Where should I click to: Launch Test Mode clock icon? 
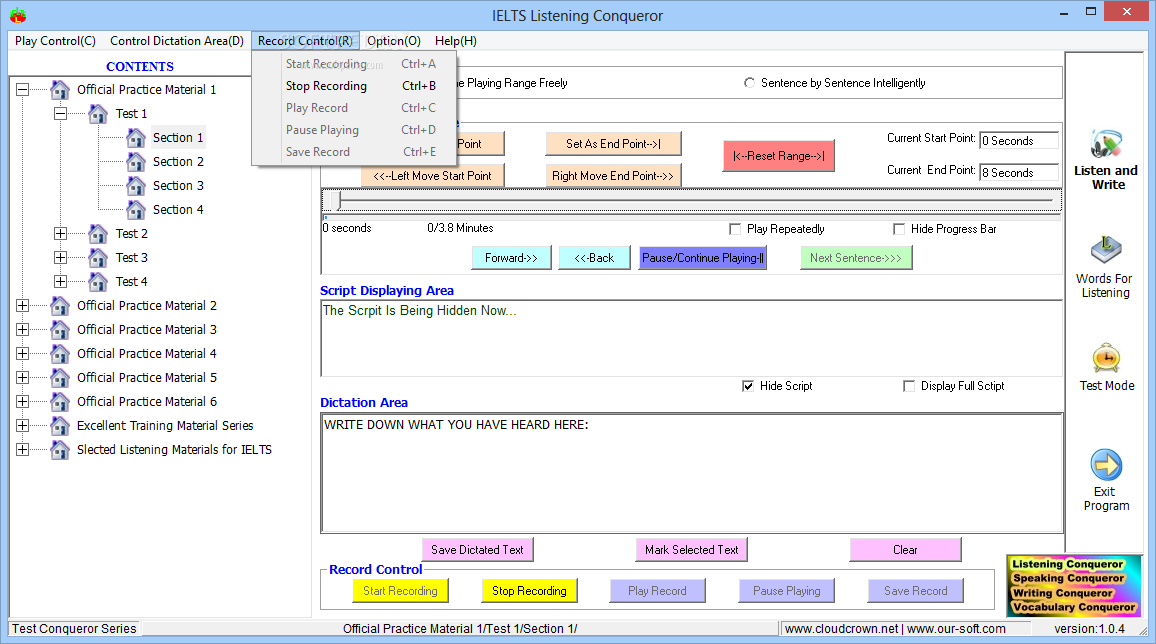1106,359
